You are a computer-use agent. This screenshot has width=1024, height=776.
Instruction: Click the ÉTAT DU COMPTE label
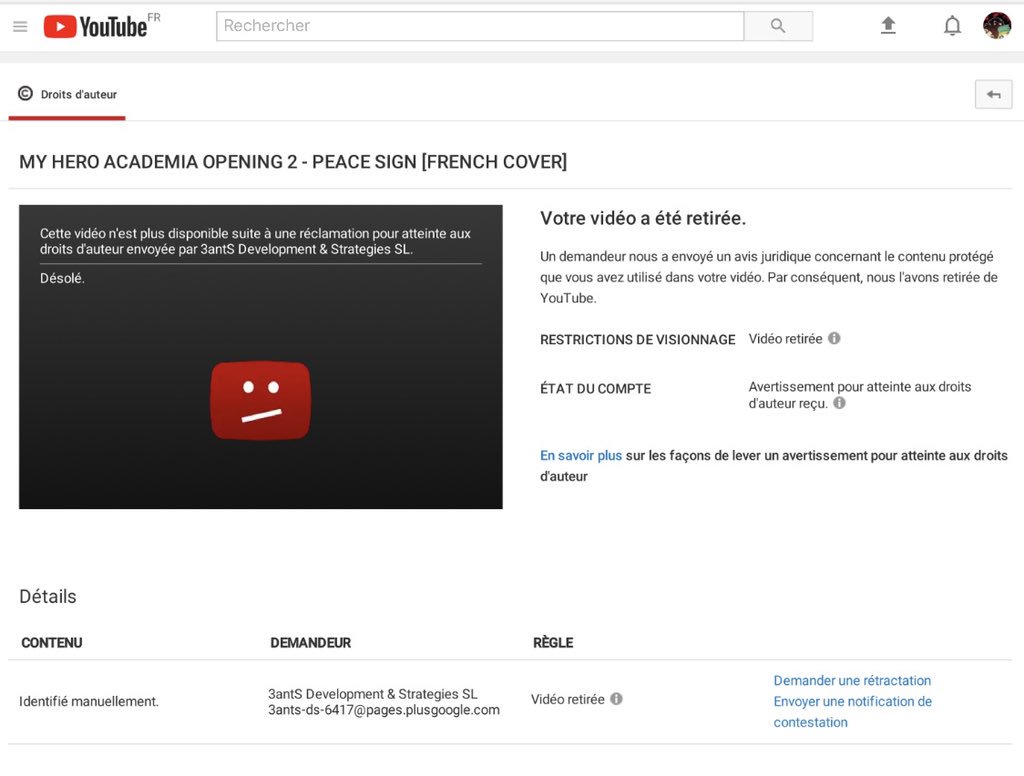point(596,389)
